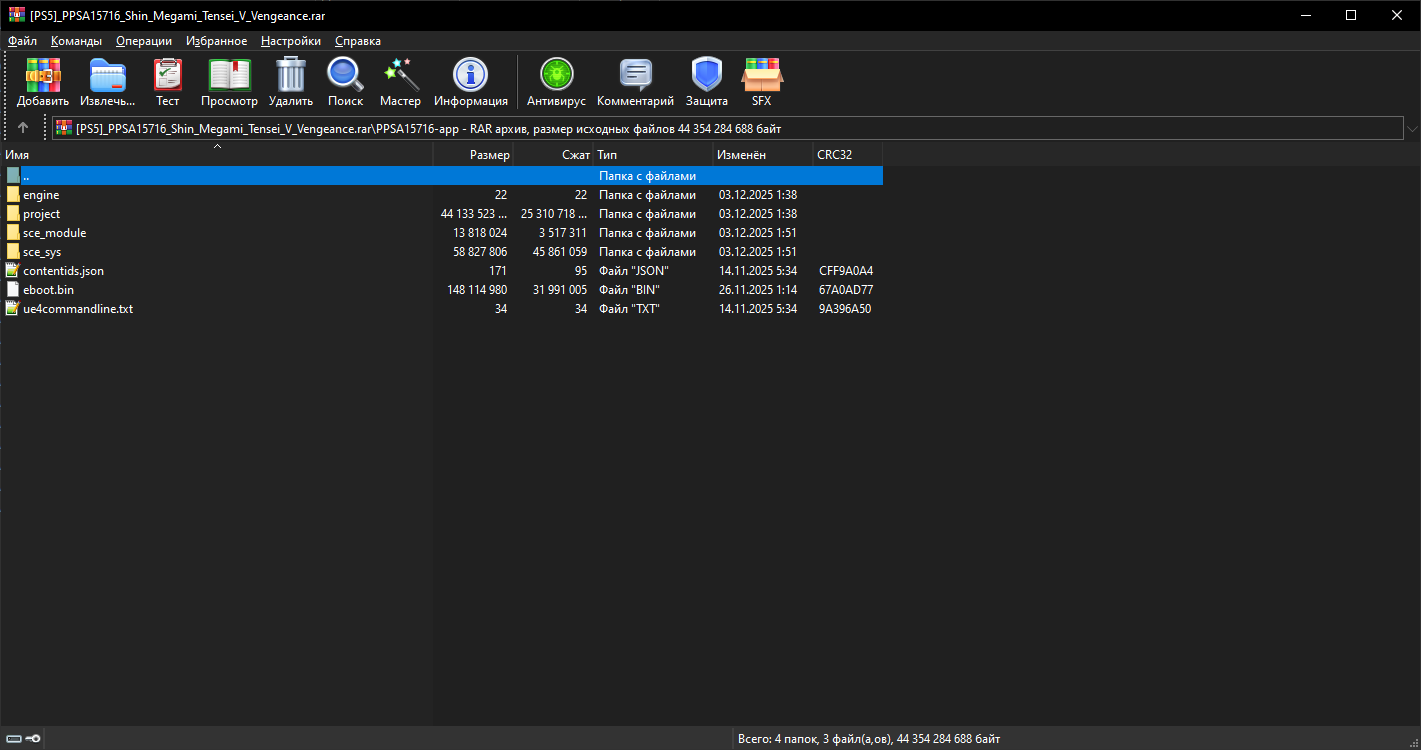The image size is (1421, 750).
Task: Select the sce_module folder
Action: tap(54, 233)
